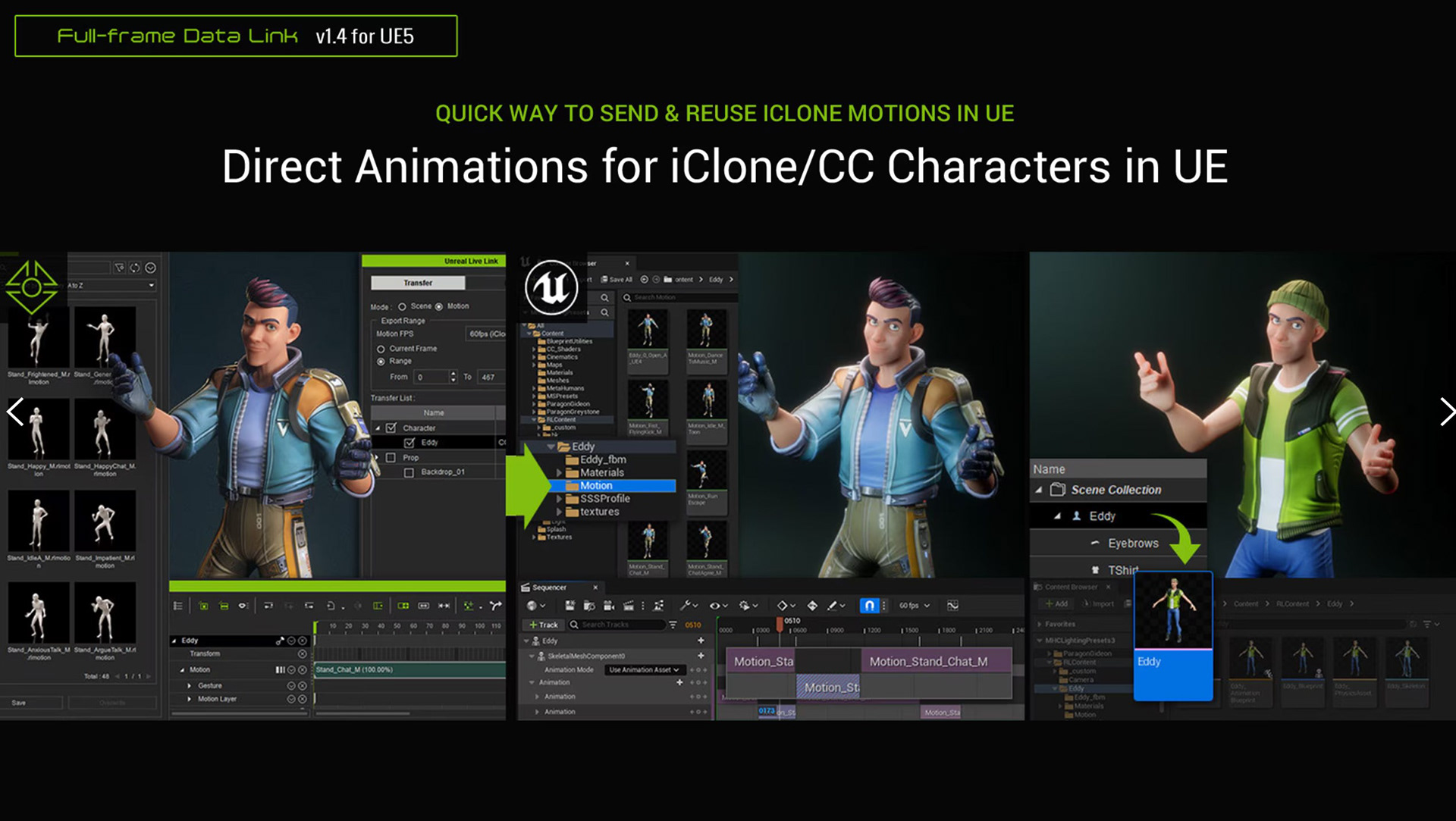This screenshot has width=1456, height=821.
Task: Select Stand_ArgueTalk_M motion thumbnail
Action: [105, 613]
